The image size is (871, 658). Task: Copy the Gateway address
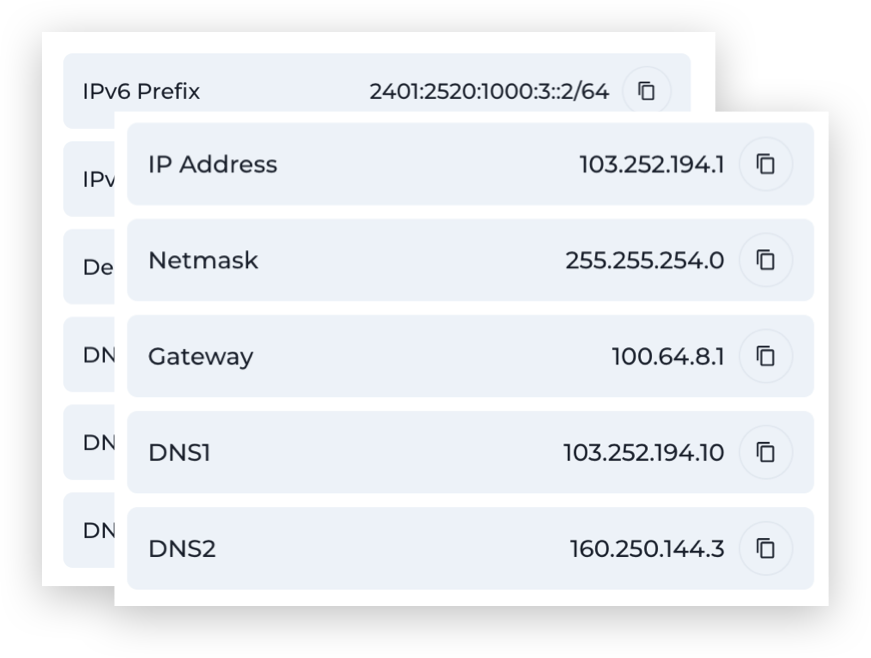click(765, 356)
